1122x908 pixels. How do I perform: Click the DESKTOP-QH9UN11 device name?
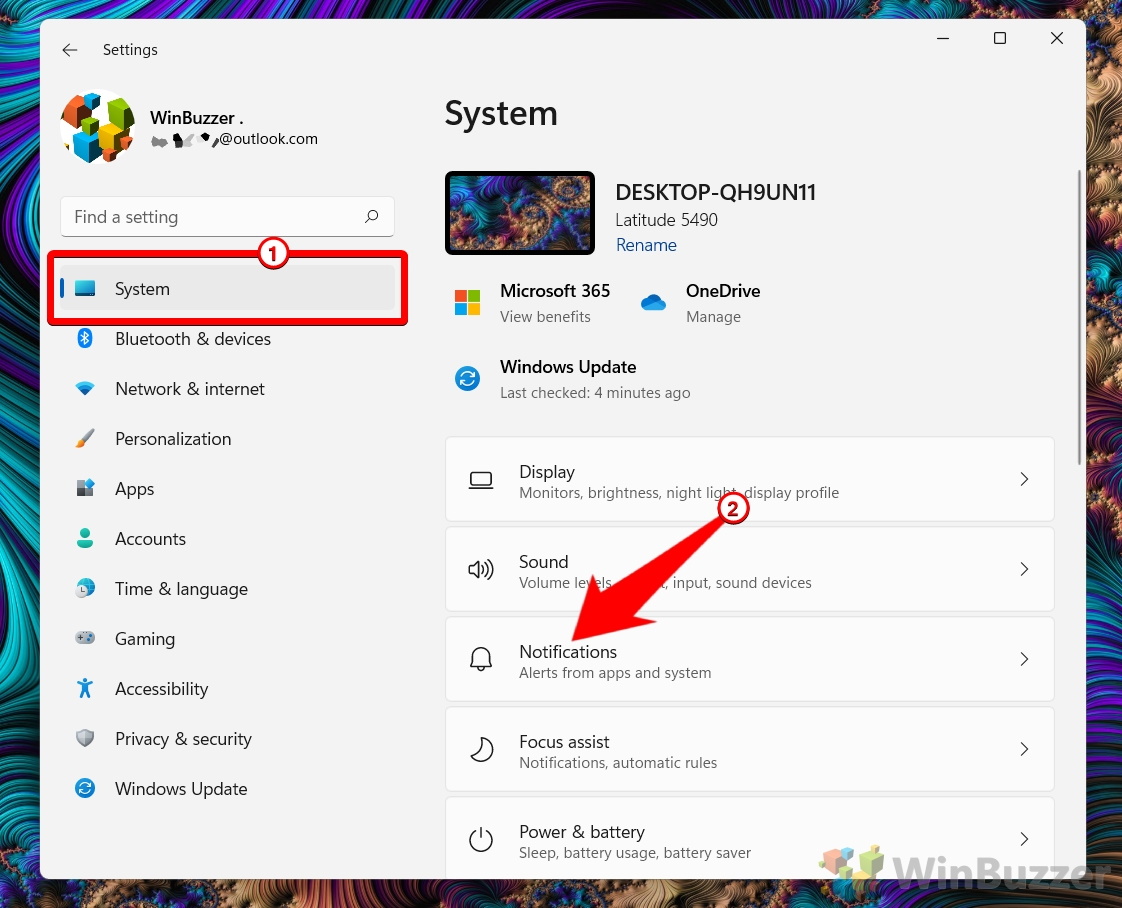(716, 192)
